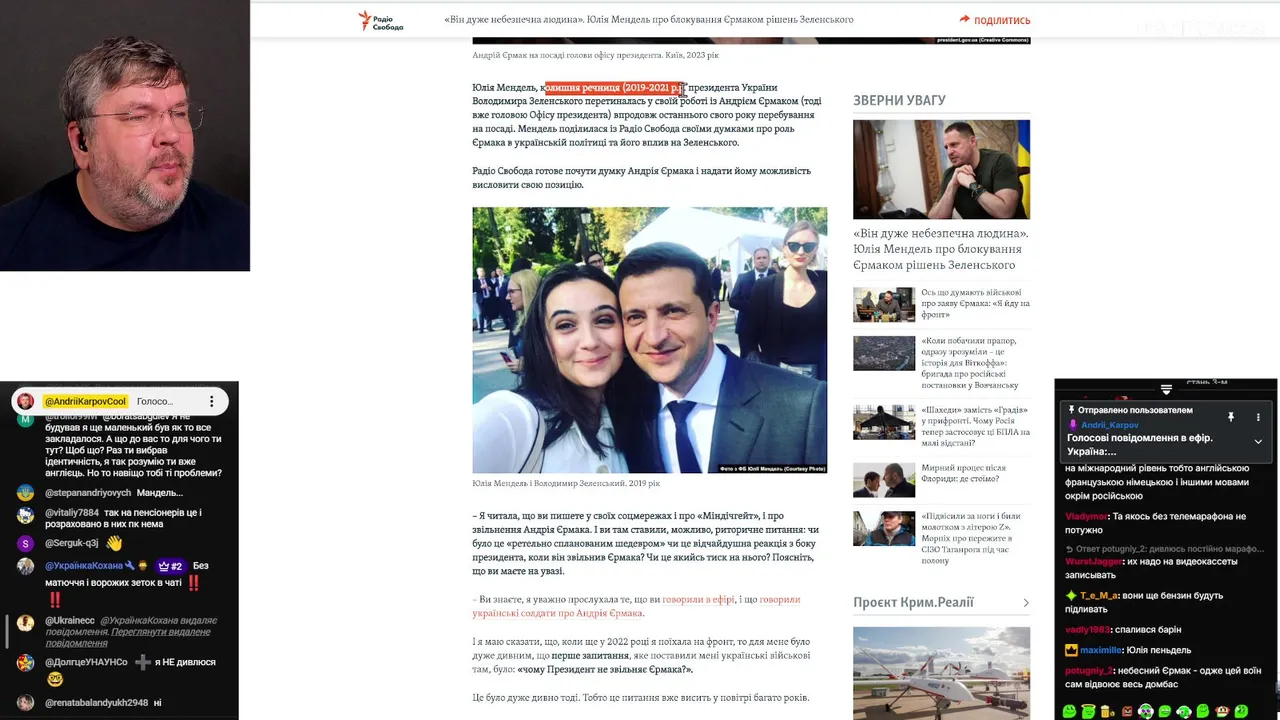The image size is (1280, 720).
Task: Click the thumbnail beside 'Мирний процес після Флориди'
Action: pyautogui.click(x=884, y=480)
